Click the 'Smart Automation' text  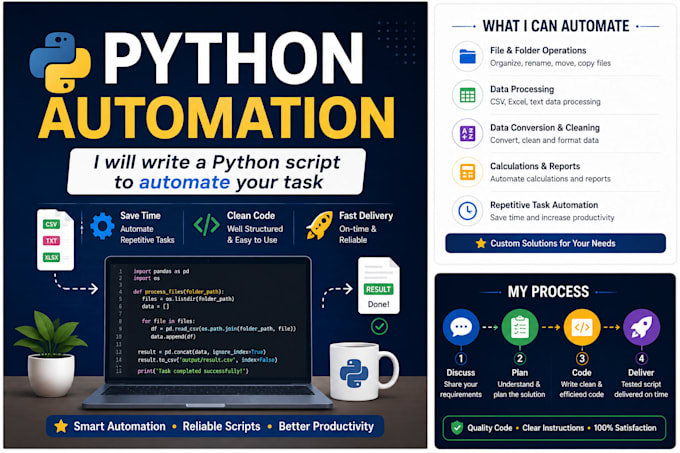click(x=119, y=427)
